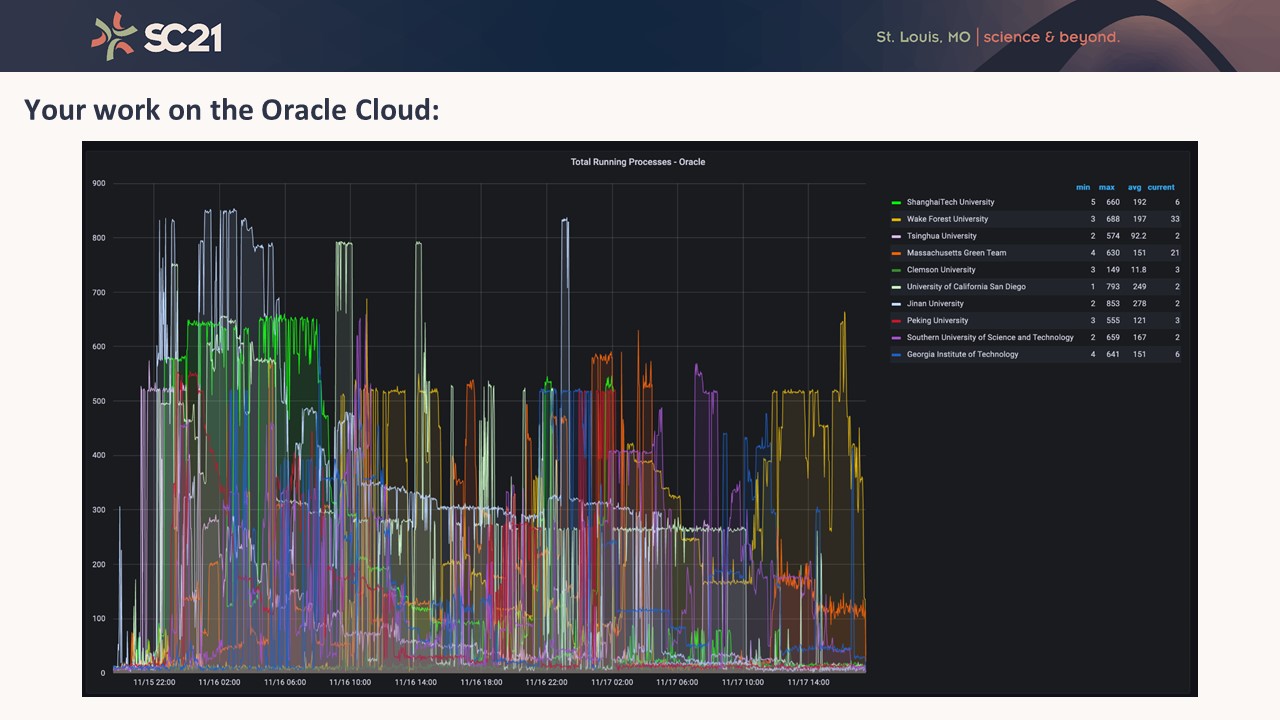The height and width of the screenshot is (720, 1280).
Task: Click UC San Diego's max value 793
Action: pyautogui.click(x=1113, y=287)
